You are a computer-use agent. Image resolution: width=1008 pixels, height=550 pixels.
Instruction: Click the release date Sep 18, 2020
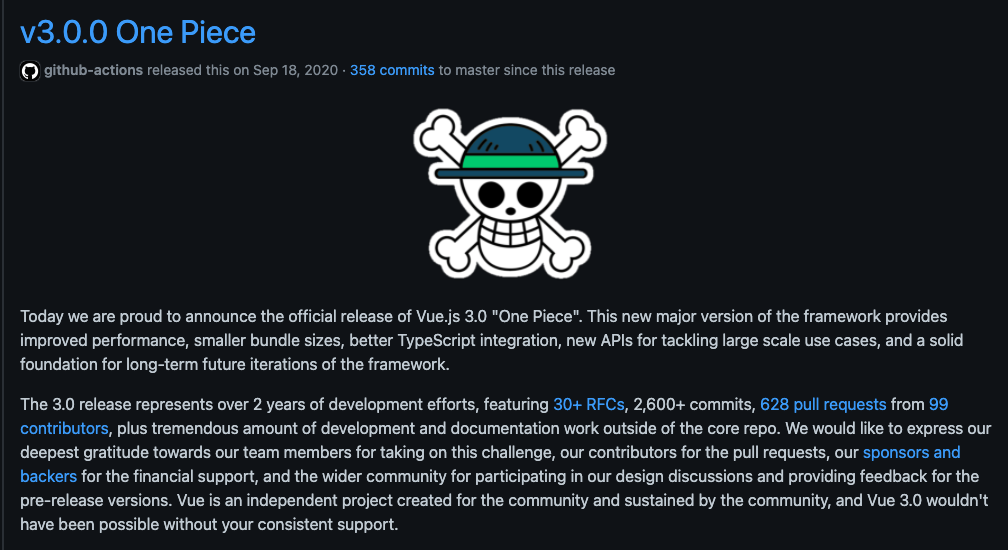point(296,70)
